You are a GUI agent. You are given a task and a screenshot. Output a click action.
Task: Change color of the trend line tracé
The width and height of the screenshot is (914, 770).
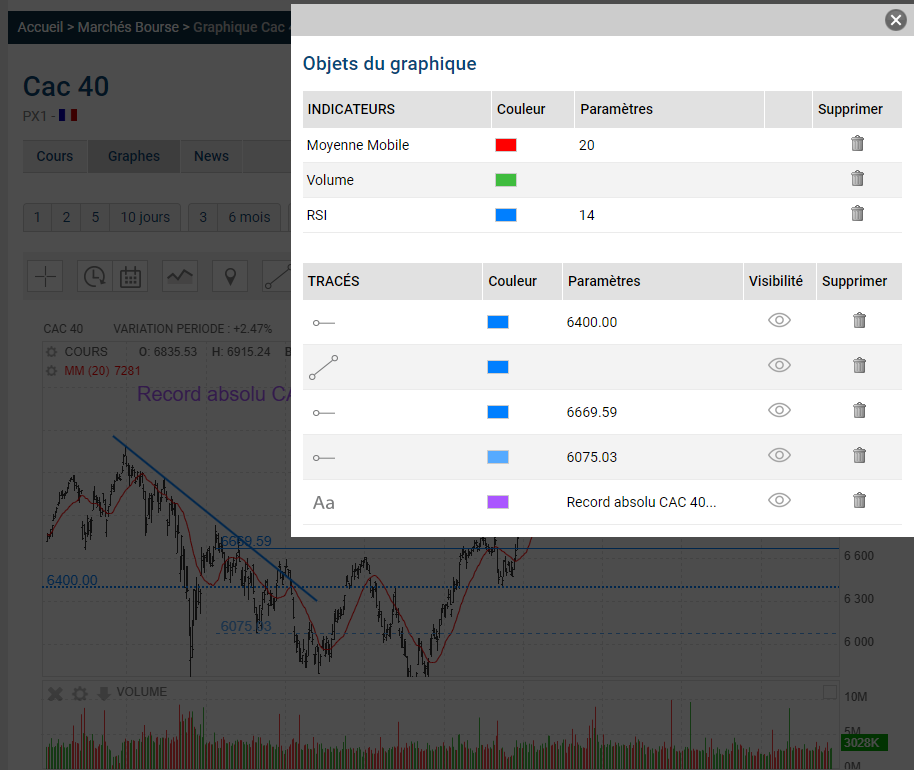click(498, 367)
